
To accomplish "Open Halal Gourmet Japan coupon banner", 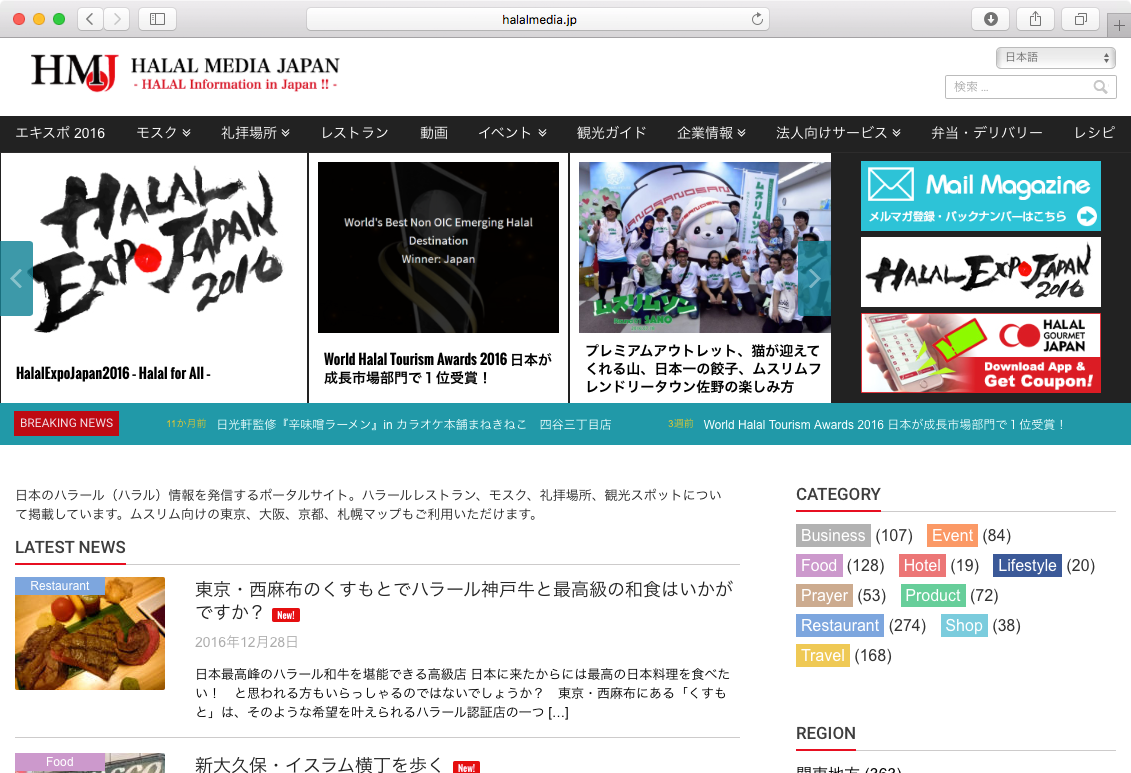I will click(980, 353).
